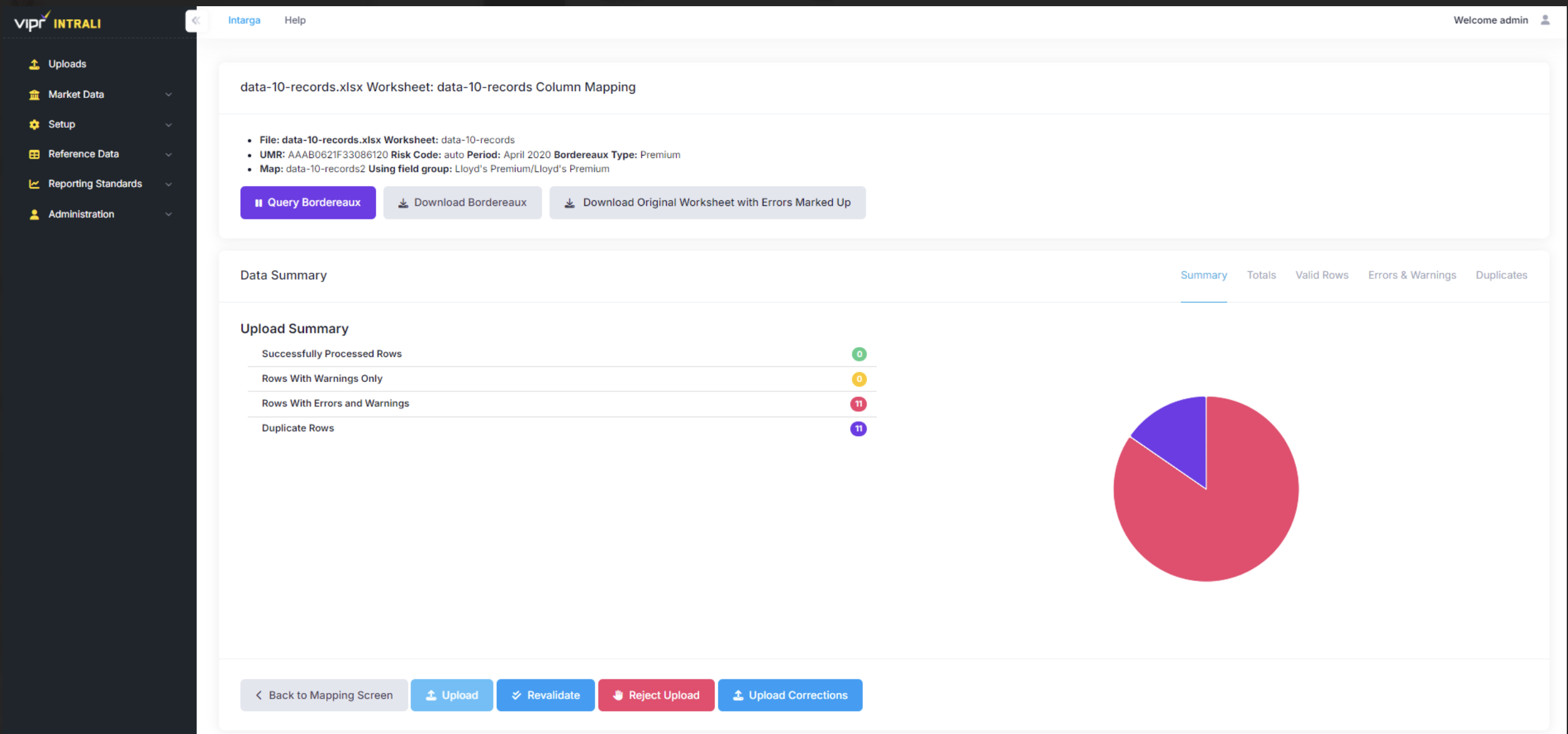This screenshot has width=1568, height=734.
Task: Click the Market Data bank icon
Action: click(34, 95)
